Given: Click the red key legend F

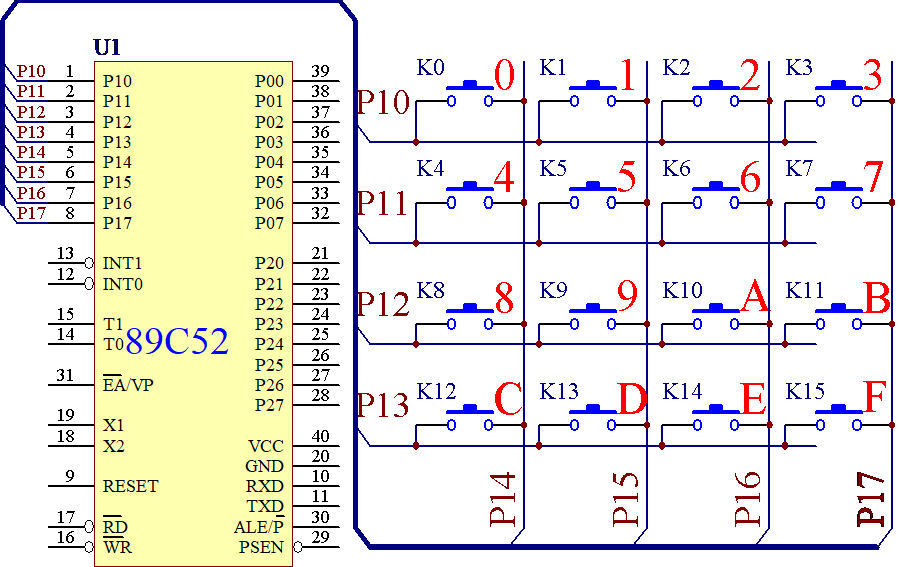Looking at the screenshot, I should 875,397.
